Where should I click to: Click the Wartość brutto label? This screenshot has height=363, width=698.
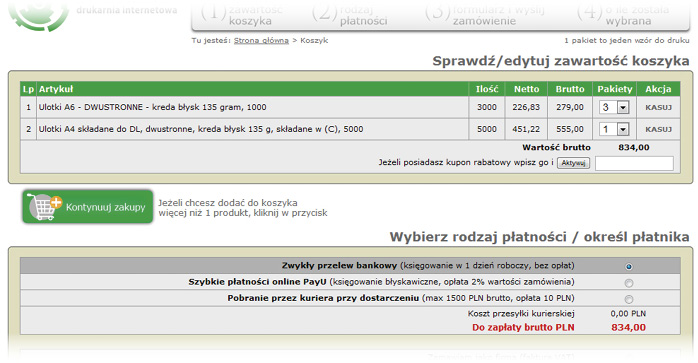[x=556, y=147]
